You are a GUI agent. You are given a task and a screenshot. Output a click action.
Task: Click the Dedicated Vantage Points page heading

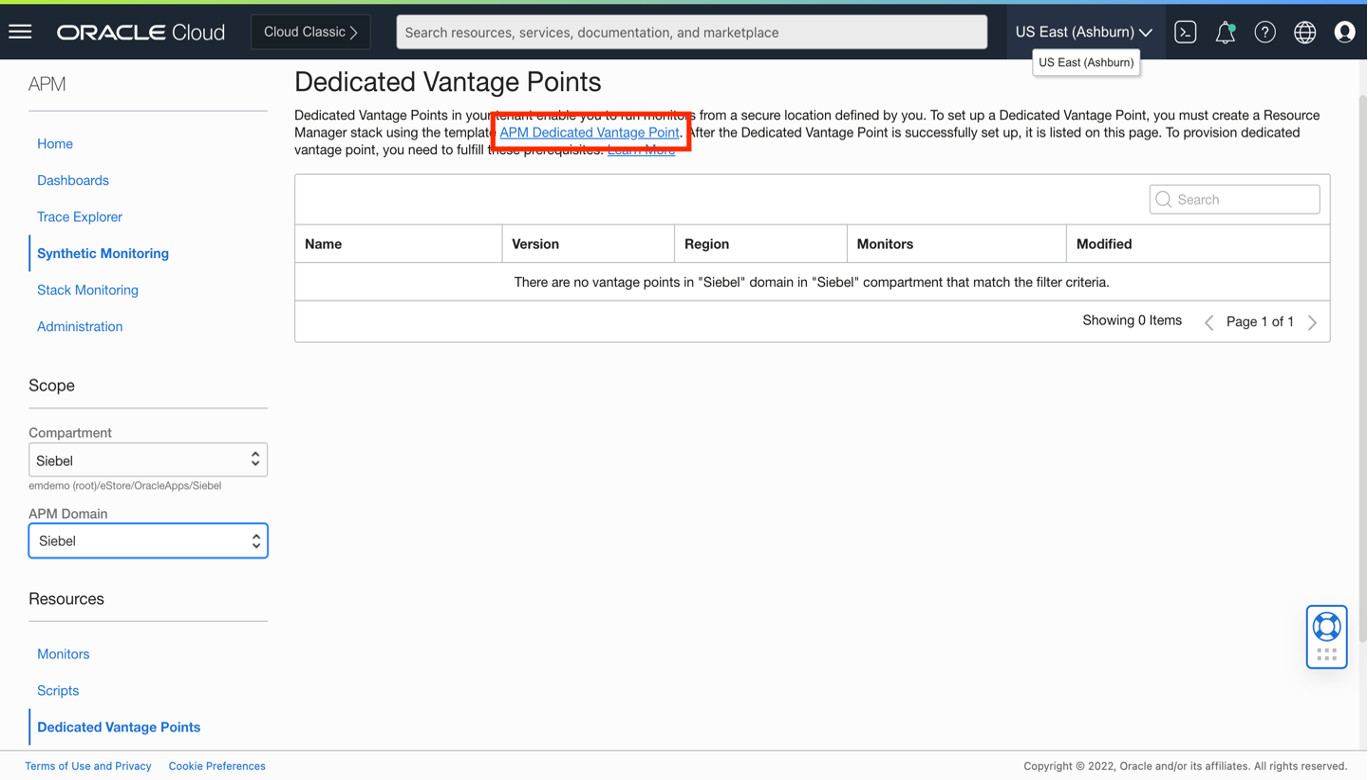(x=448, y=82)
